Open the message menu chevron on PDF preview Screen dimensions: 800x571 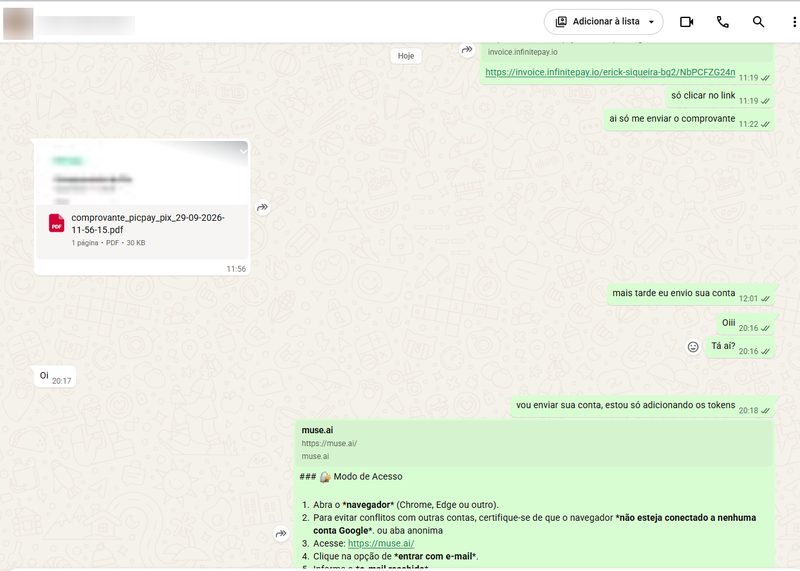243,151
